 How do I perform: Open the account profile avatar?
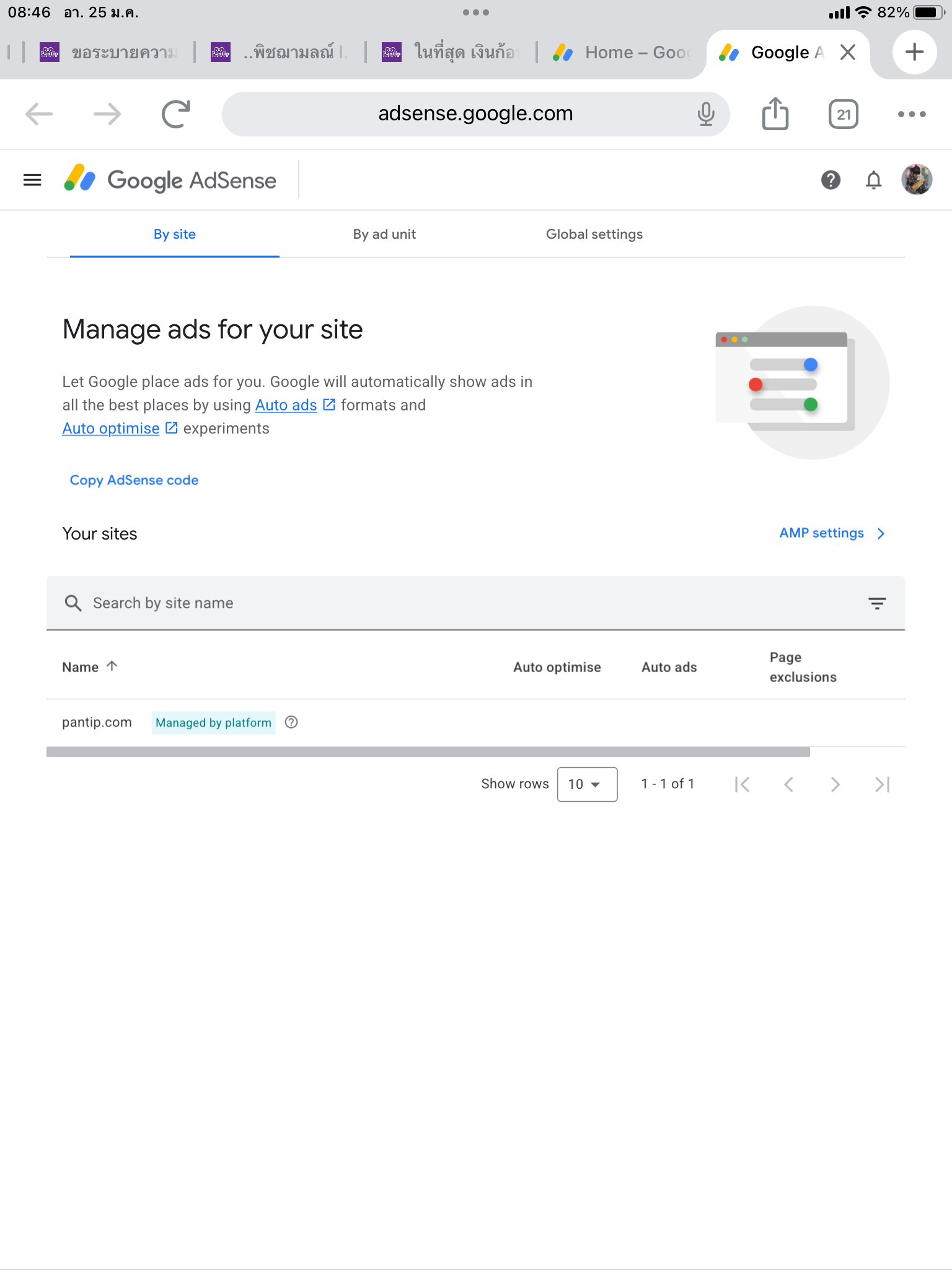tap(917, 180)
